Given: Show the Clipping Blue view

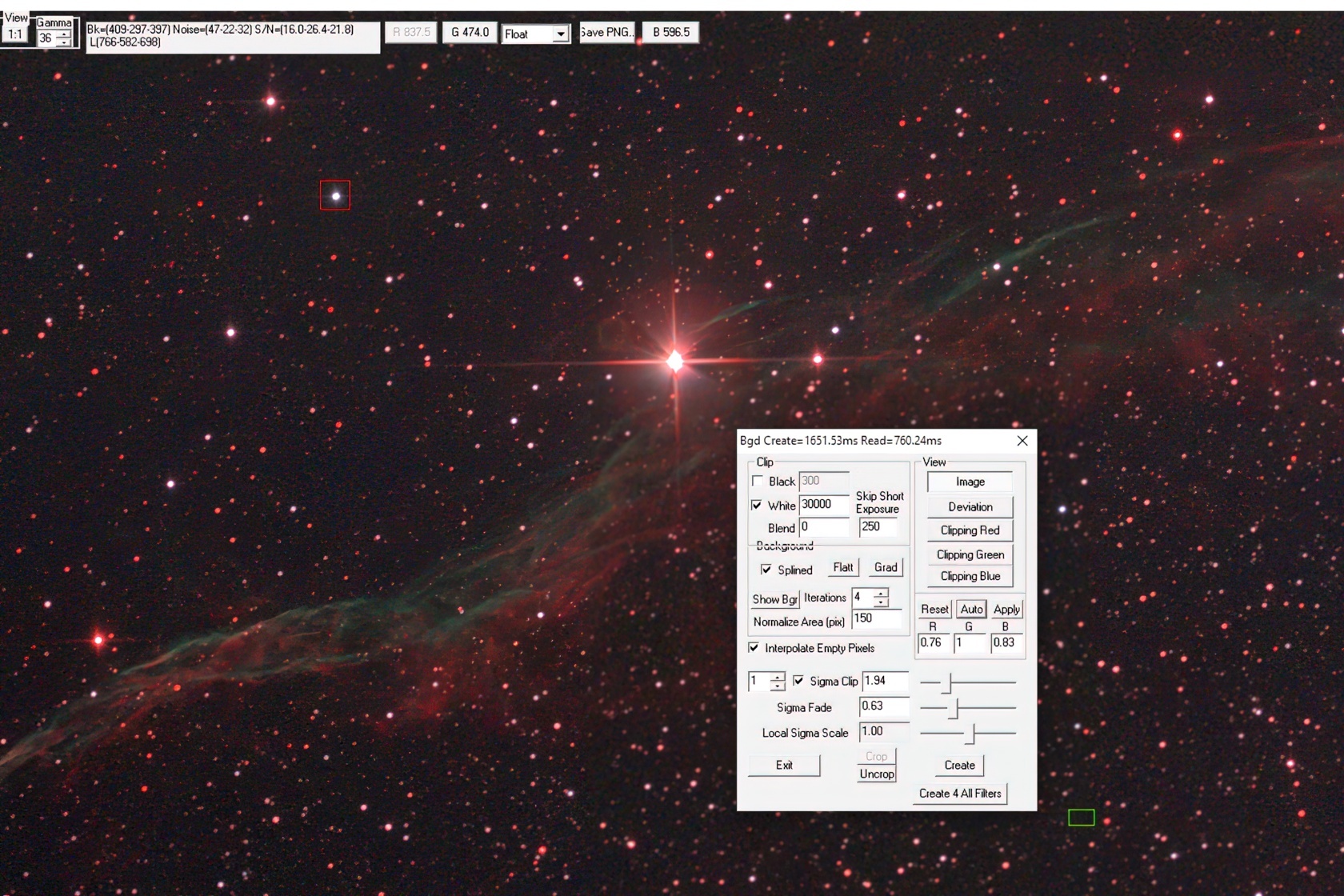Looking at the screenshot, I should [970, 576].
